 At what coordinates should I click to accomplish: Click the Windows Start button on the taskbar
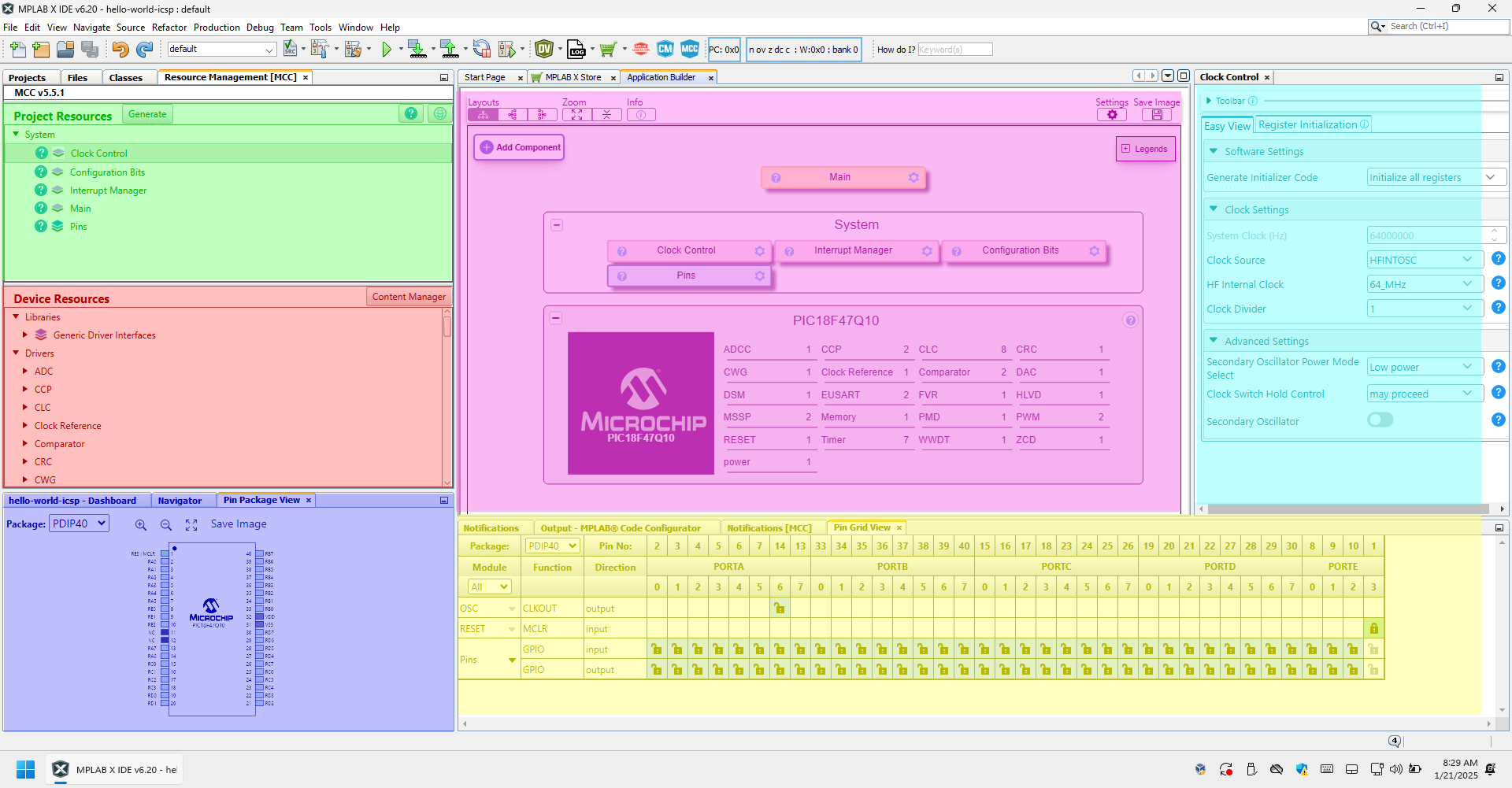[x=26, y=769]
